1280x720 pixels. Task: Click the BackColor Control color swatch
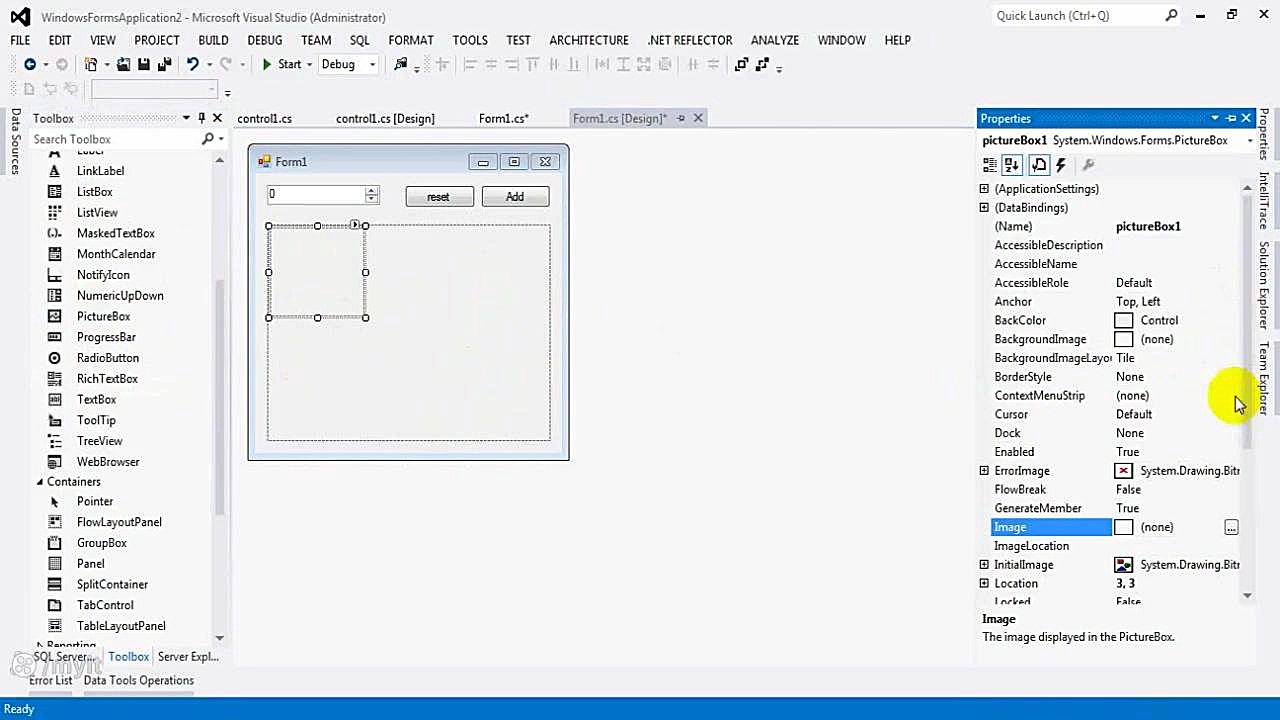[1124, 321]
